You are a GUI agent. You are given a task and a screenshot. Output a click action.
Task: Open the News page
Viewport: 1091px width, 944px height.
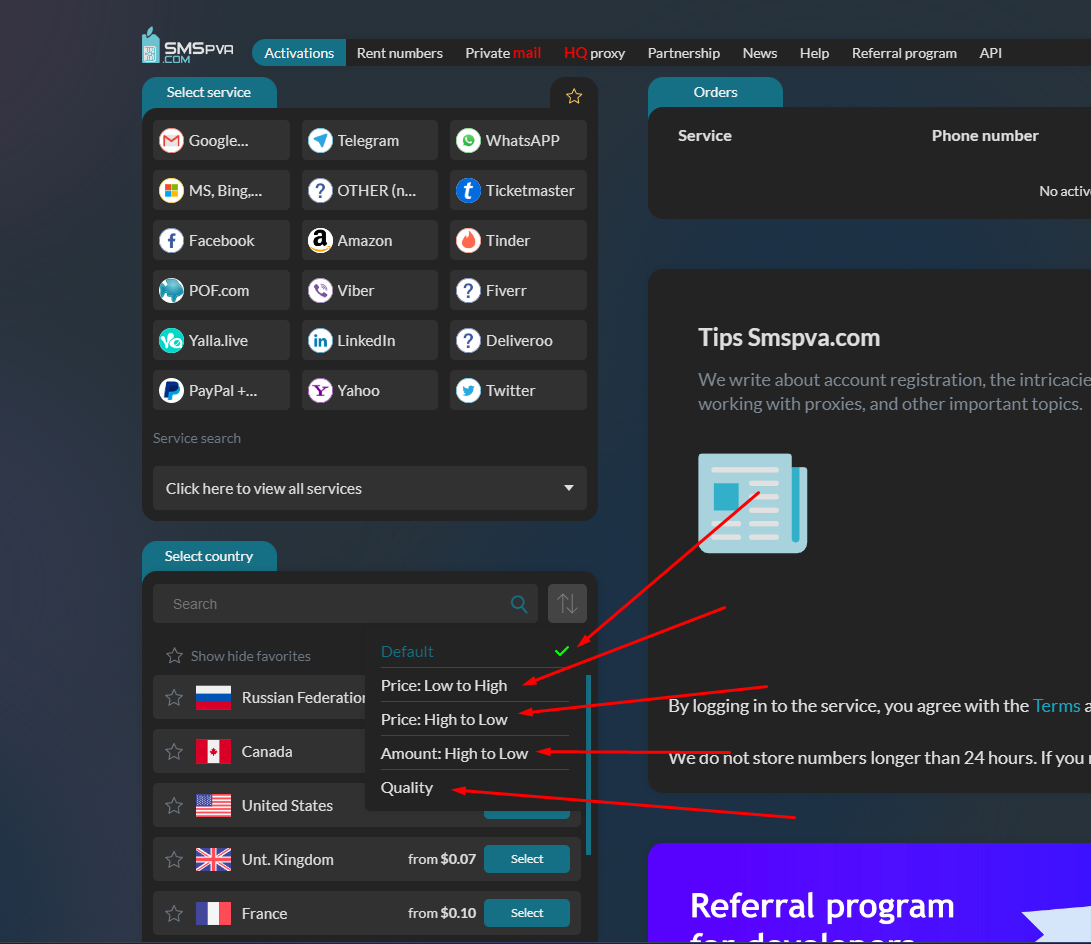759,53
